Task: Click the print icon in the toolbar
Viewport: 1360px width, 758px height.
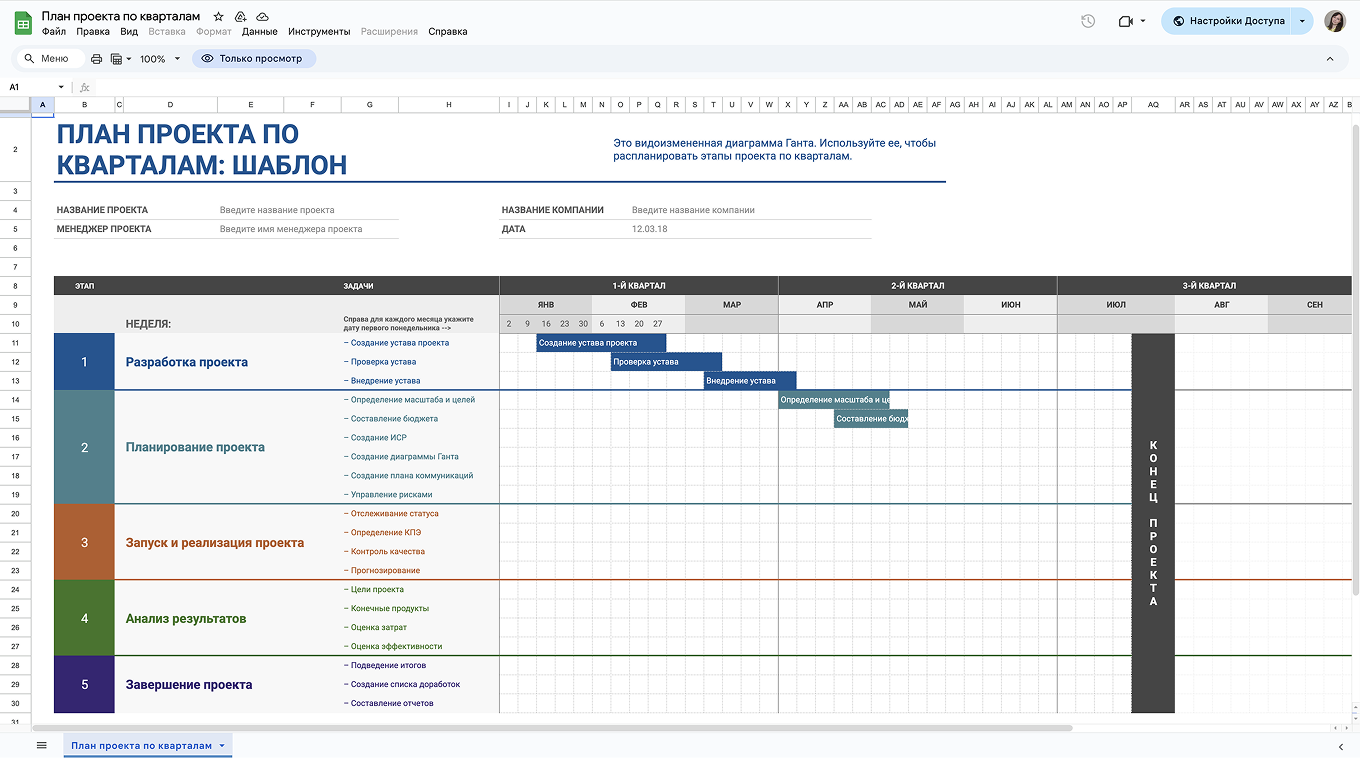Action: click(x=97, y=59)
